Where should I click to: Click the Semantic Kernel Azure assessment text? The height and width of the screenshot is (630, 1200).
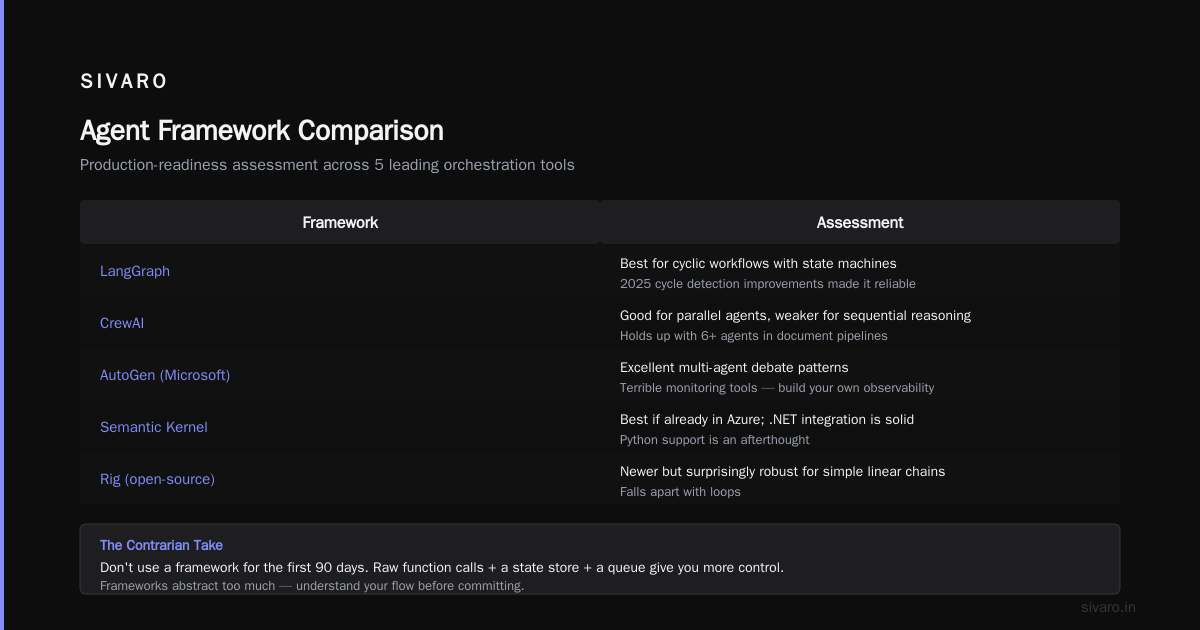[x=767, y=420]
